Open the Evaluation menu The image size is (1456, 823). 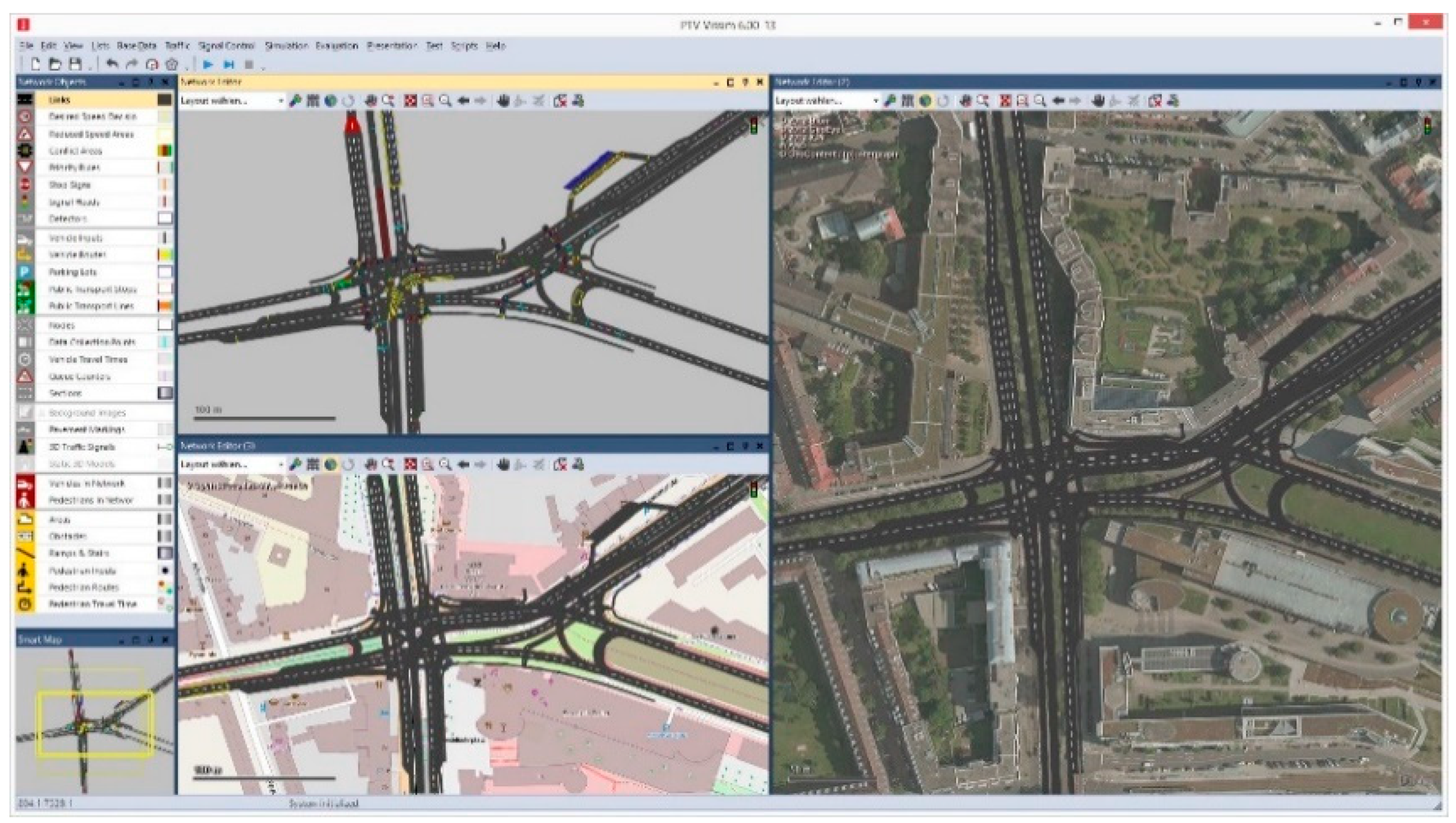(x=336, y=46)
